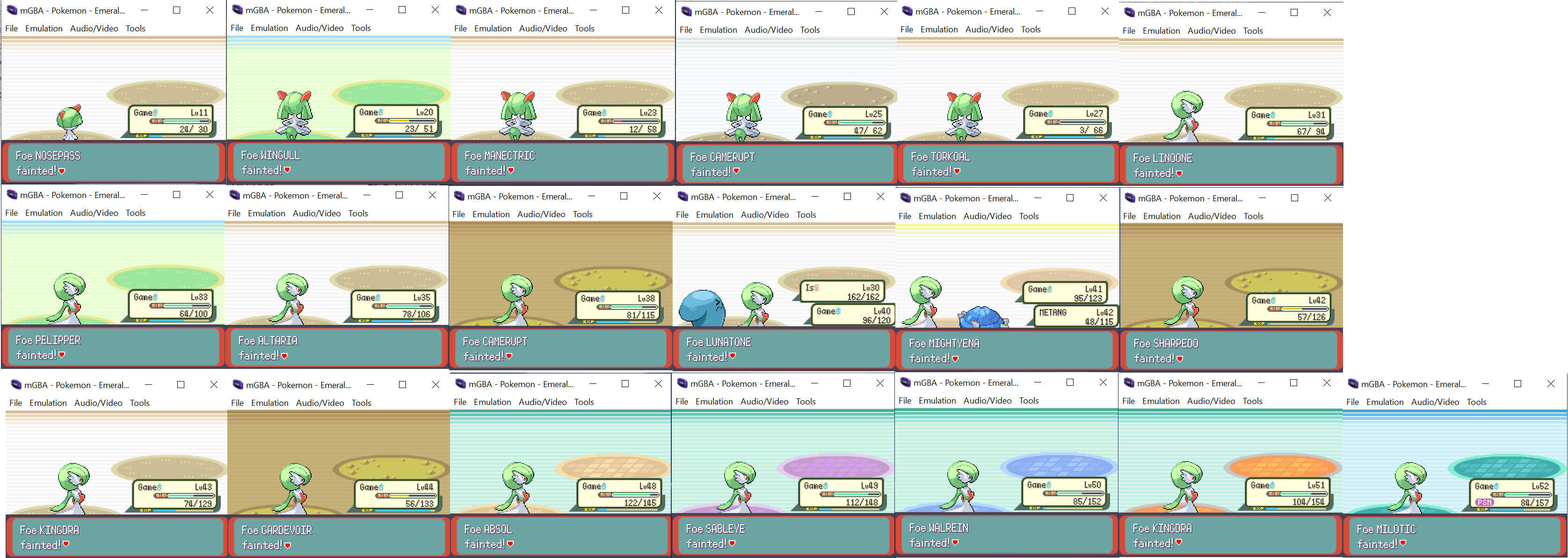Open Emulation menu in the WINGULL window
The height and width of the screenshot is (558, 1568).
[x=269, y=28]
